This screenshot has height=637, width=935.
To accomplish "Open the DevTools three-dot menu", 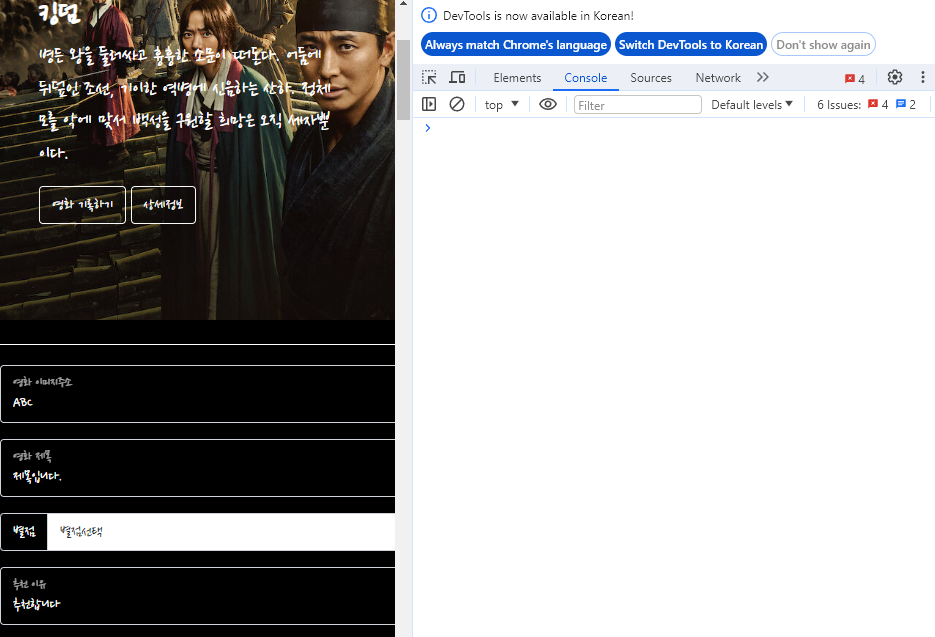I will [x=922, y=78].
